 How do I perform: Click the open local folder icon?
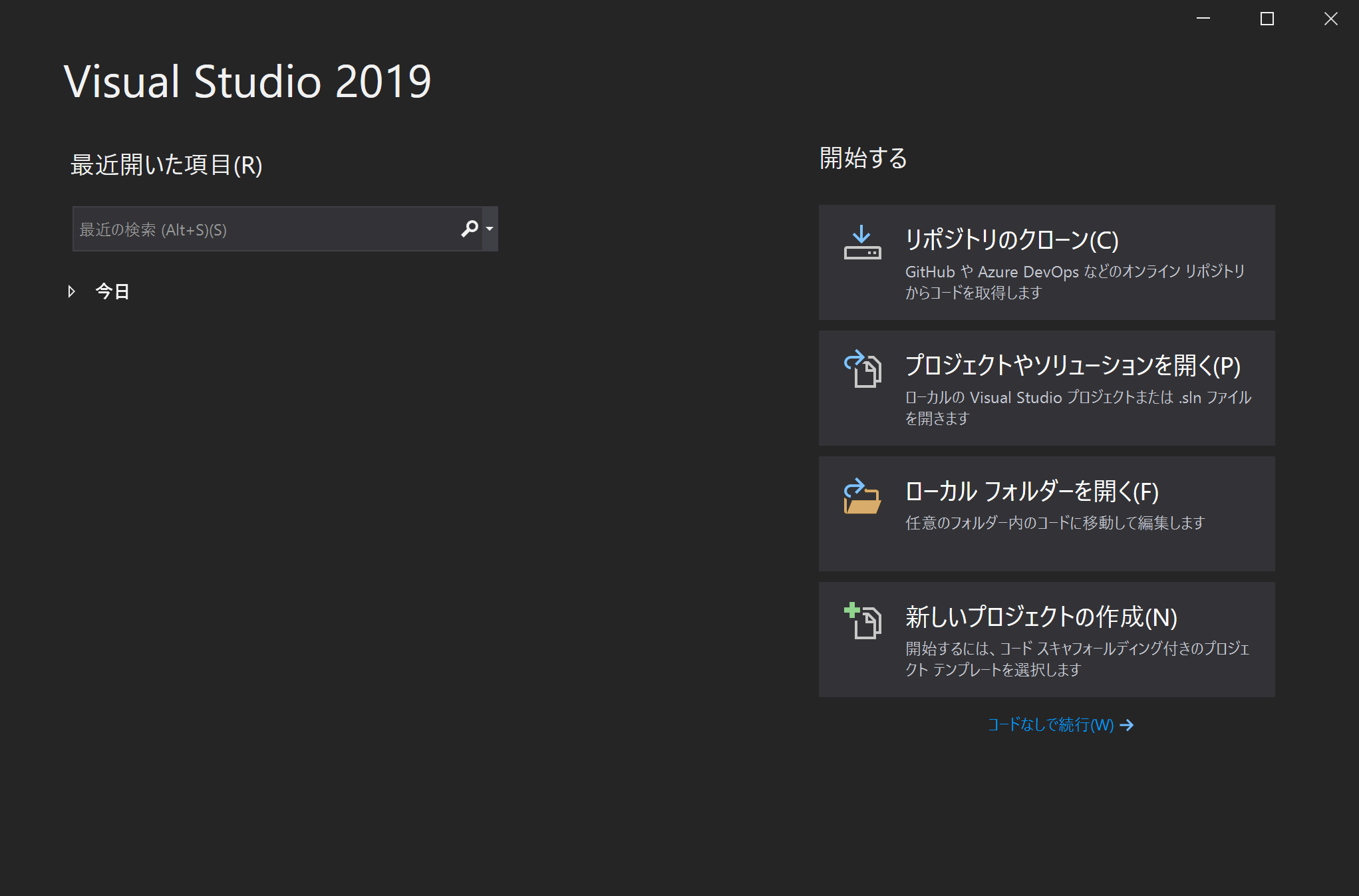862,496
